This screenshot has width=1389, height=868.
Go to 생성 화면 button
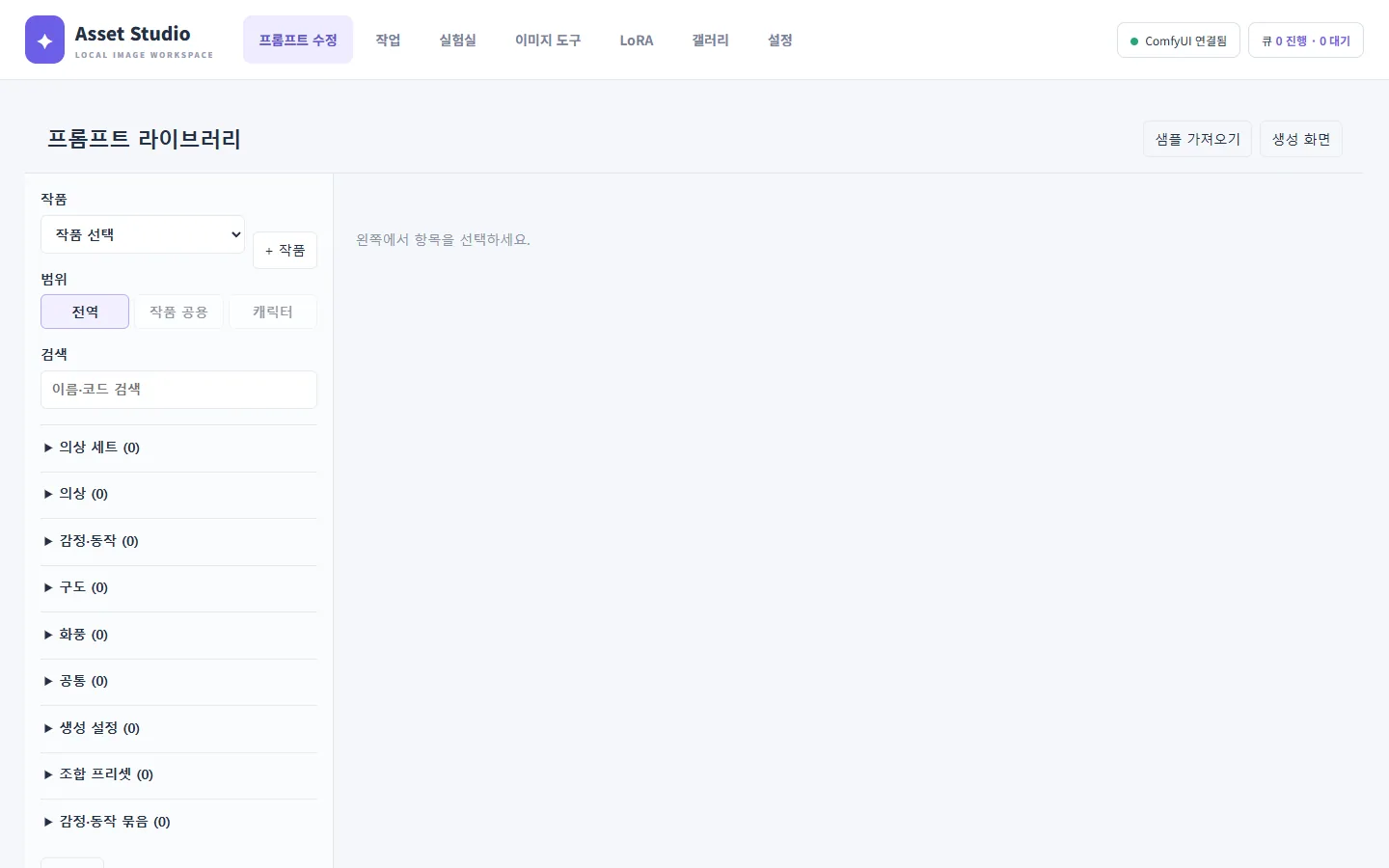click(x=1300, y=139)
